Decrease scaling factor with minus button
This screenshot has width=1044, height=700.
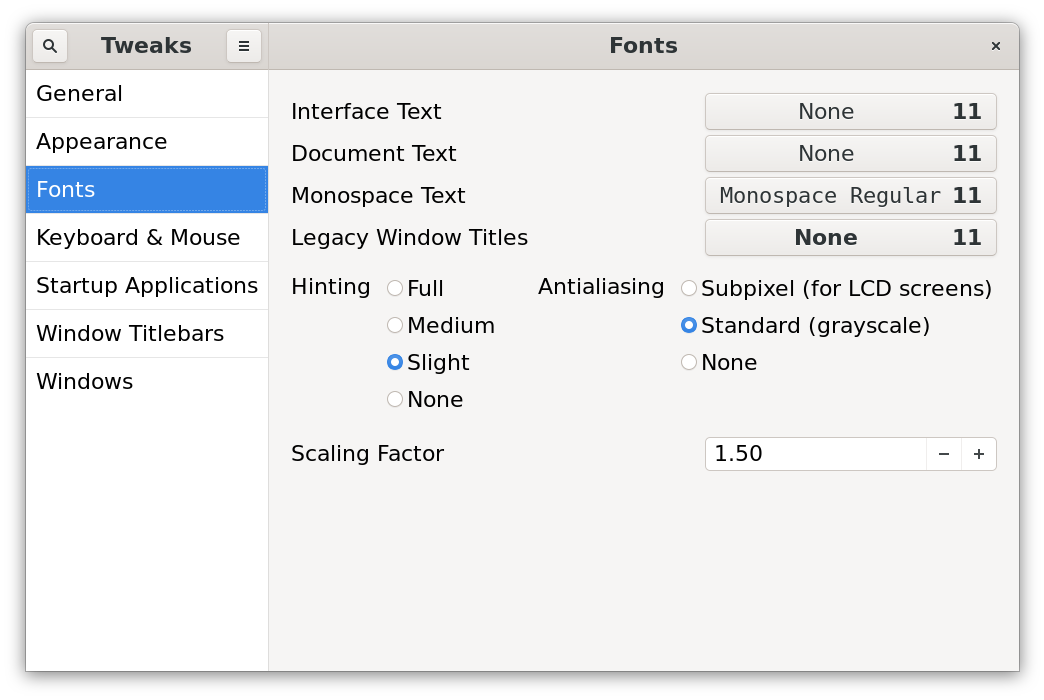tap(944, 454)
